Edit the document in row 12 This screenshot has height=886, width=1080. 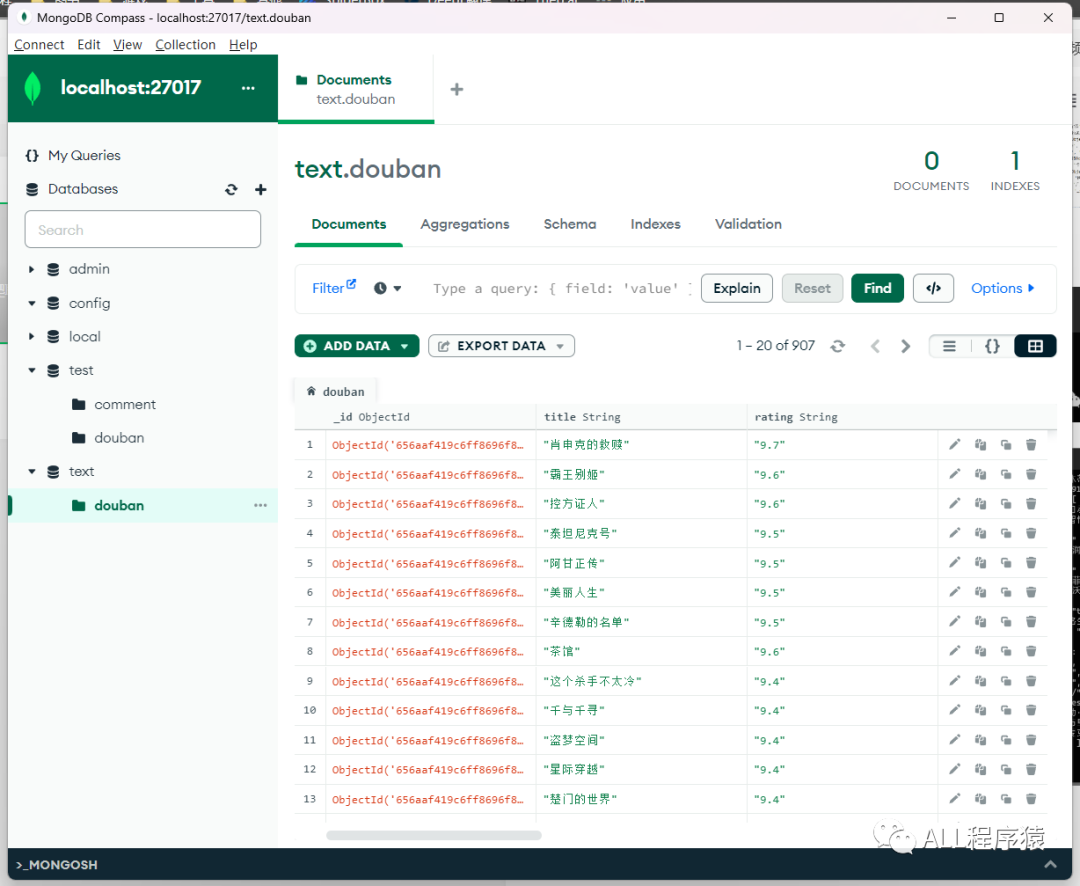(955, 769)
